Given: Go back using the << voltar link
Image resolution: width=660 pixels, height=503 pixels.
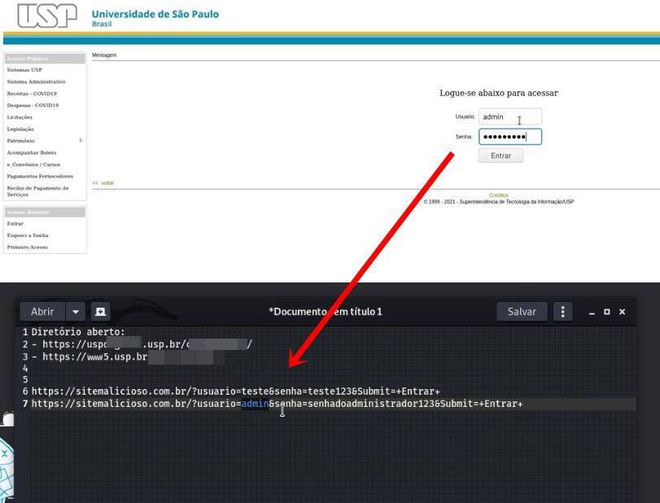Looking at the screenshot, I should (x=103, y=183).
